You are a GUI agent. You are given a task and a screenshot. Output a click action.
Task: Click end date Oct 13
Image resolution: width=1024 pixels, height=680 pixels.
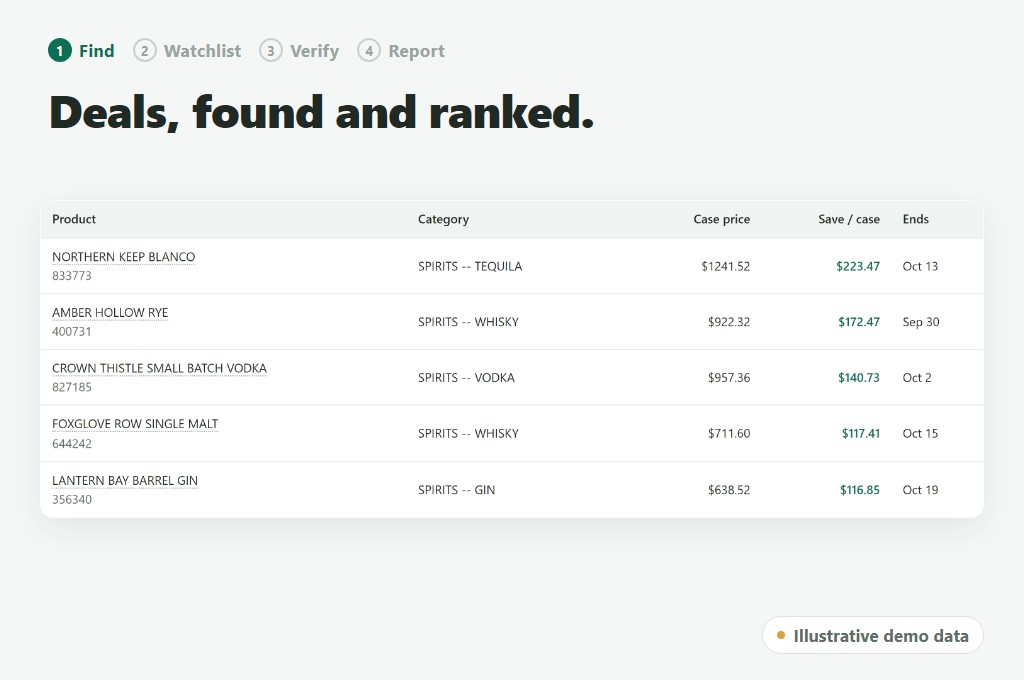coord(920,266)
